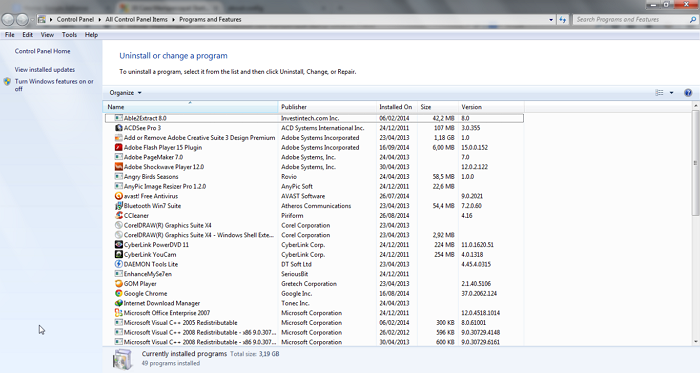The image size is (700, 373).
Task: Click the ACDSee Pro 3 icon
Action: click(x=118, y=128)
